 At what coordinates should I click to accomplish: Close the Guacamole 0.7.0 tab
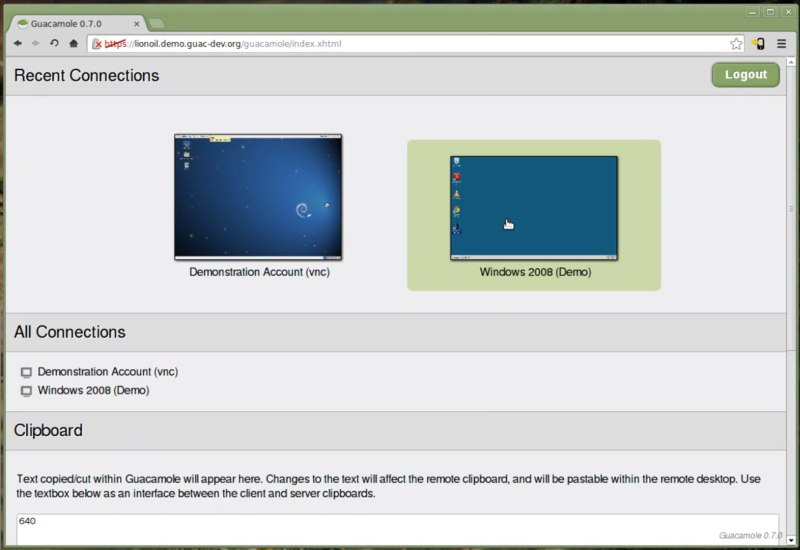pyautogui.click(x=137, y=23)
